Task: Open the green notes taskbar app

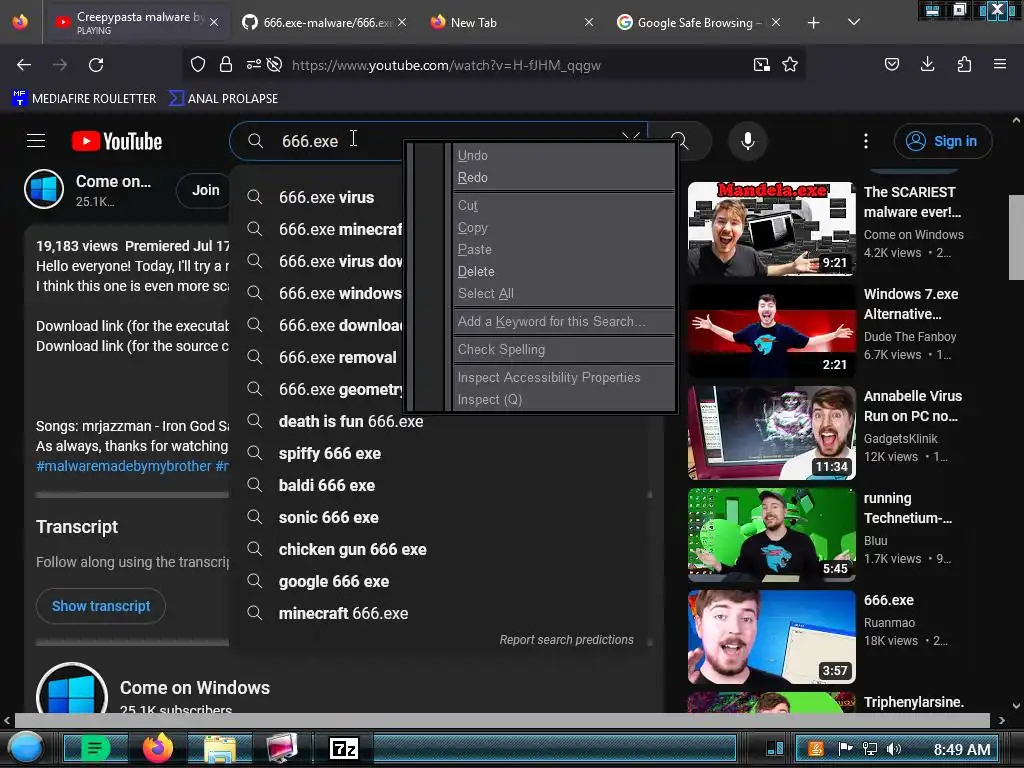Action: click(95, 748)
